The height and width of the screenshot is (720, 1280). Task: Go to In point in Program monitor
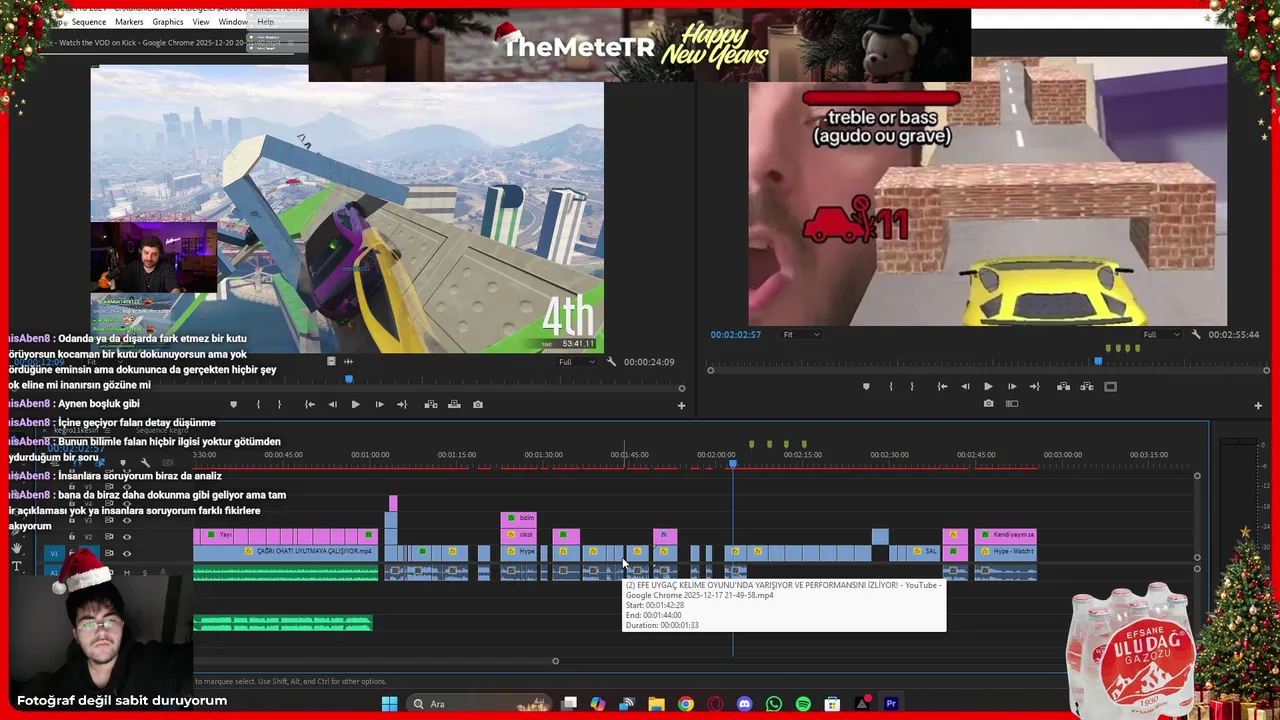click(942, 387)
